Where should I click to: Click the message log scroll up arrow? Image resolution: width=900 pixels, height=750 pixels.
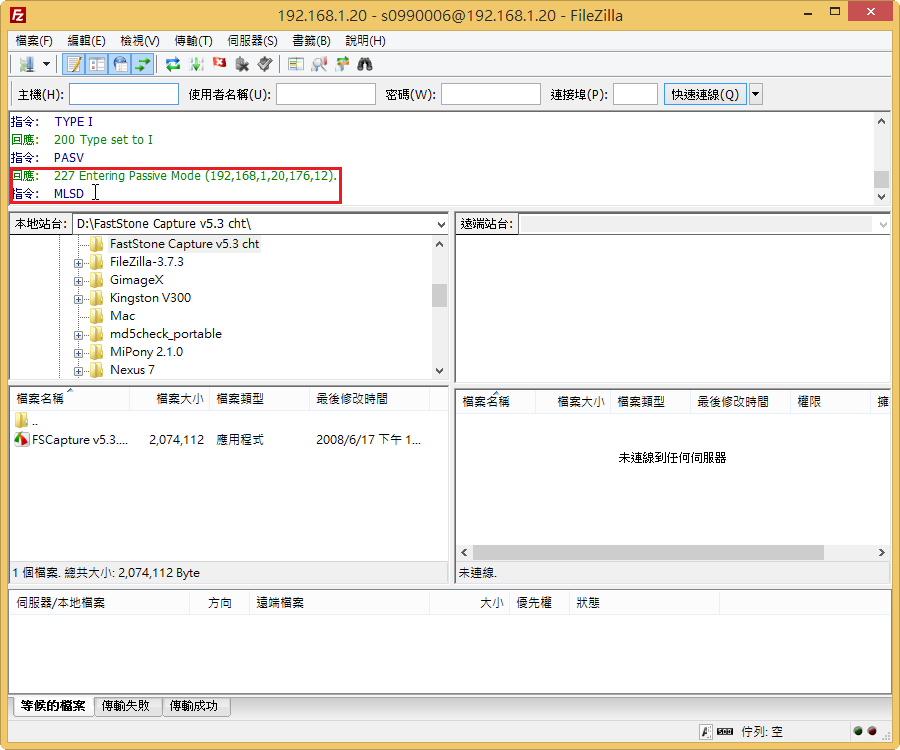pyautogui.click(x=881, y=121)
